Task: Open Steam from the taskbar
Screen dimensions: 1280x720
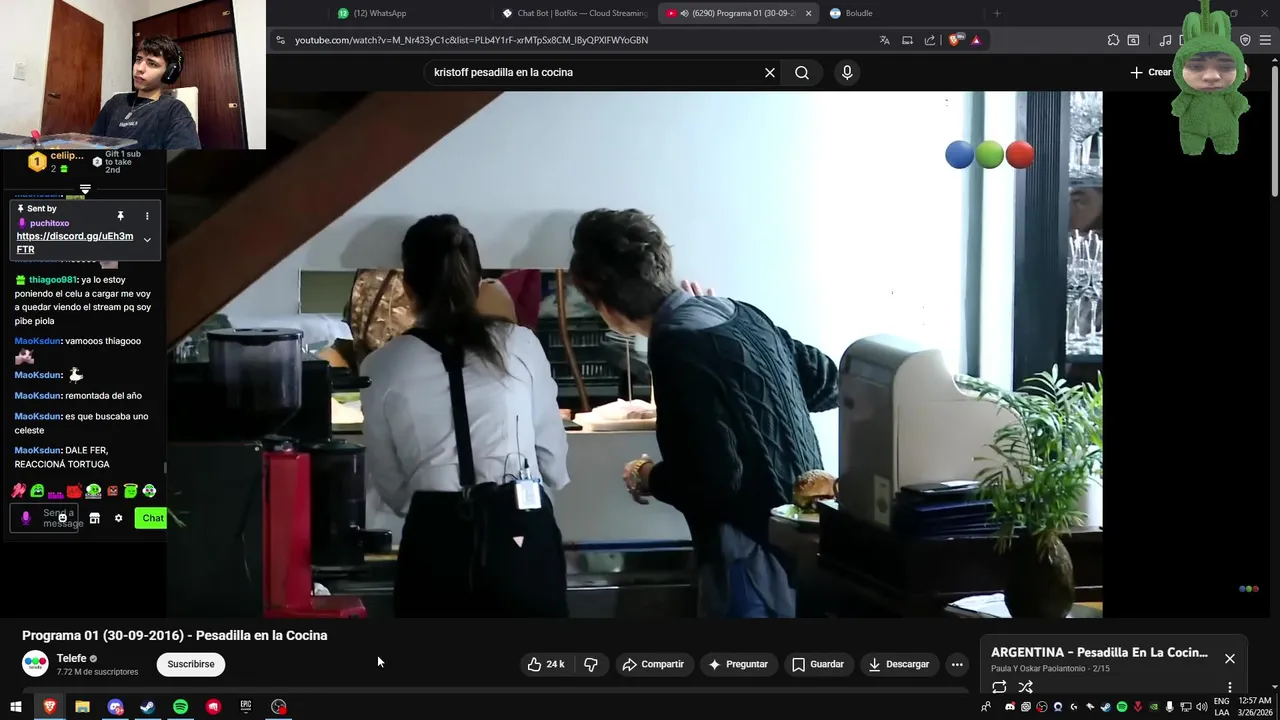Action: click(147, 707)
